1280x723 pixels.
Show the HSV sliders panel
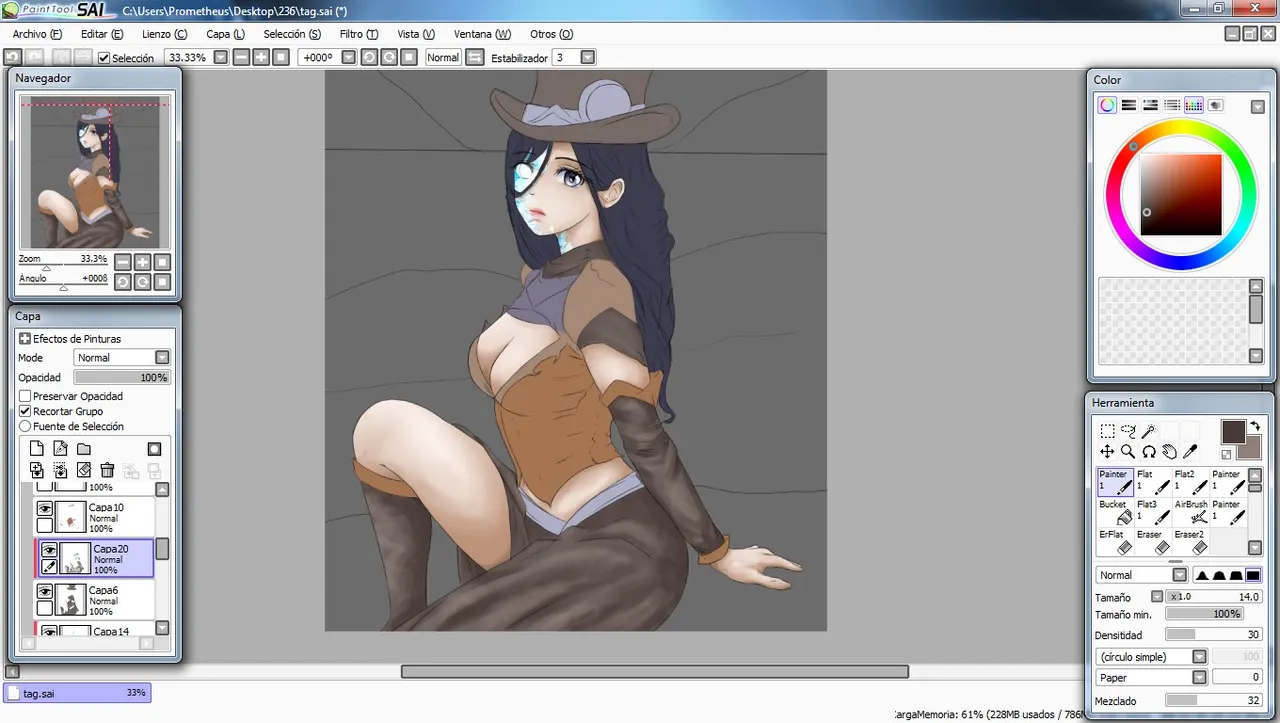point(1151,105)
